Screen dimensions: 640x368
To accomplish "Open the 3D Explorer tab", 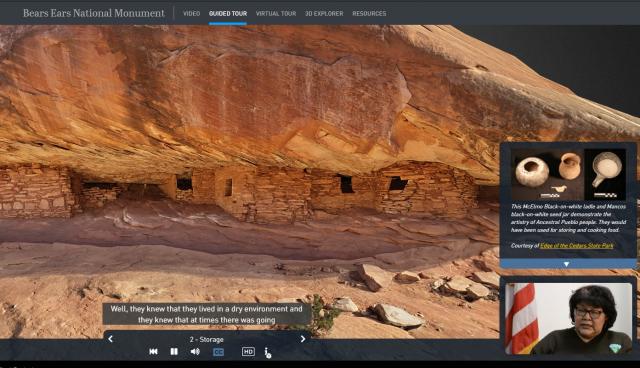I will coord(324,13).
